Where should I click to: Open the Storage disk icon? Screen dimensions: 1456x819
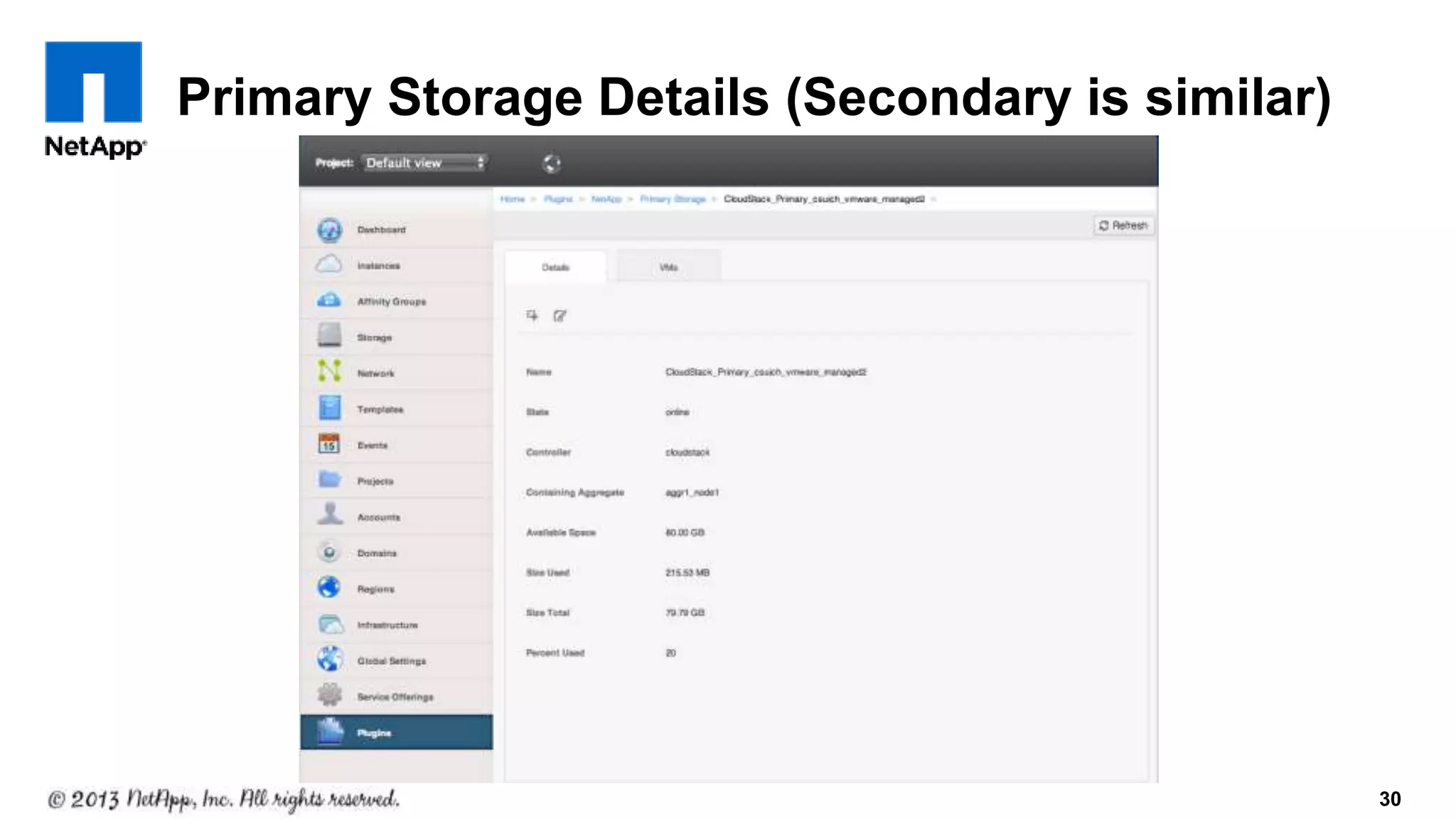coord(329,335)
